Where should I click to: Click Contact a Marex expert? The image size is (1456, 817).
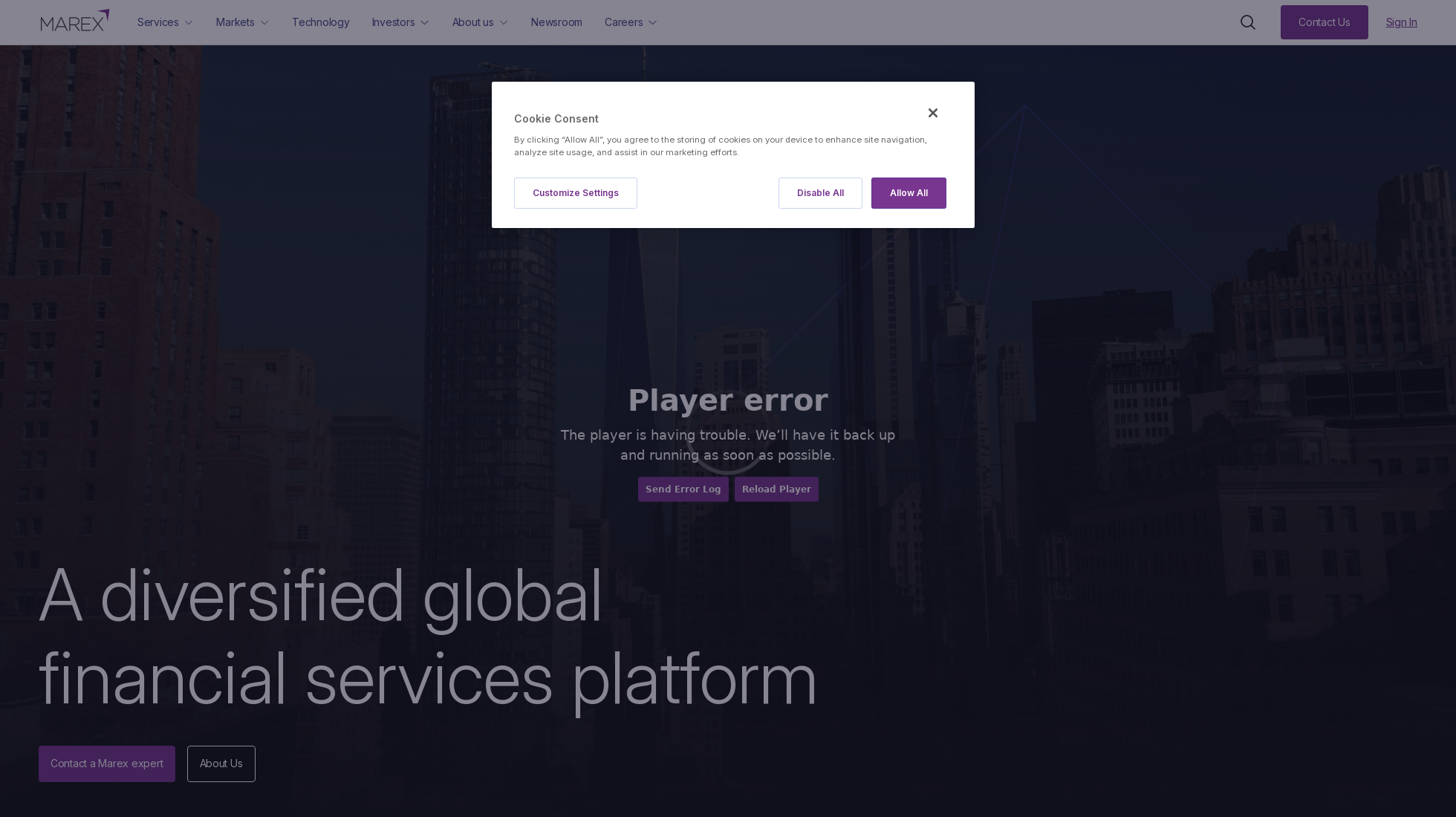[x=107, y=764]
